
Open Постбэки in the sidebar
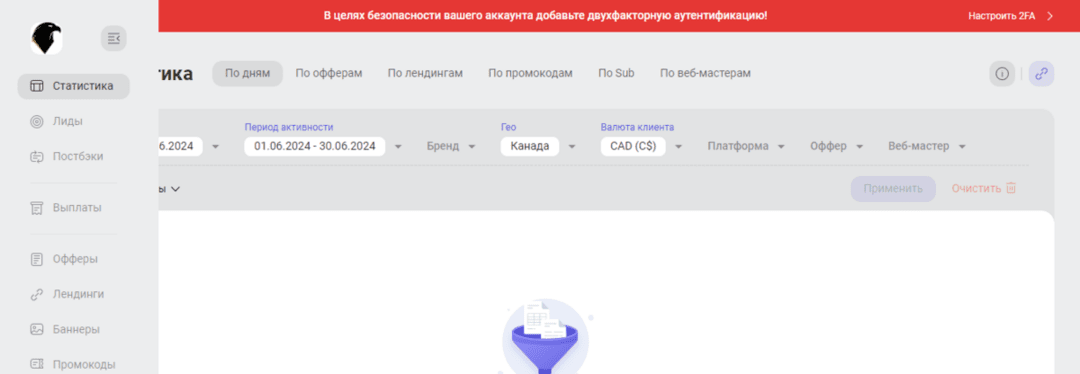click(x=78, y=156)
